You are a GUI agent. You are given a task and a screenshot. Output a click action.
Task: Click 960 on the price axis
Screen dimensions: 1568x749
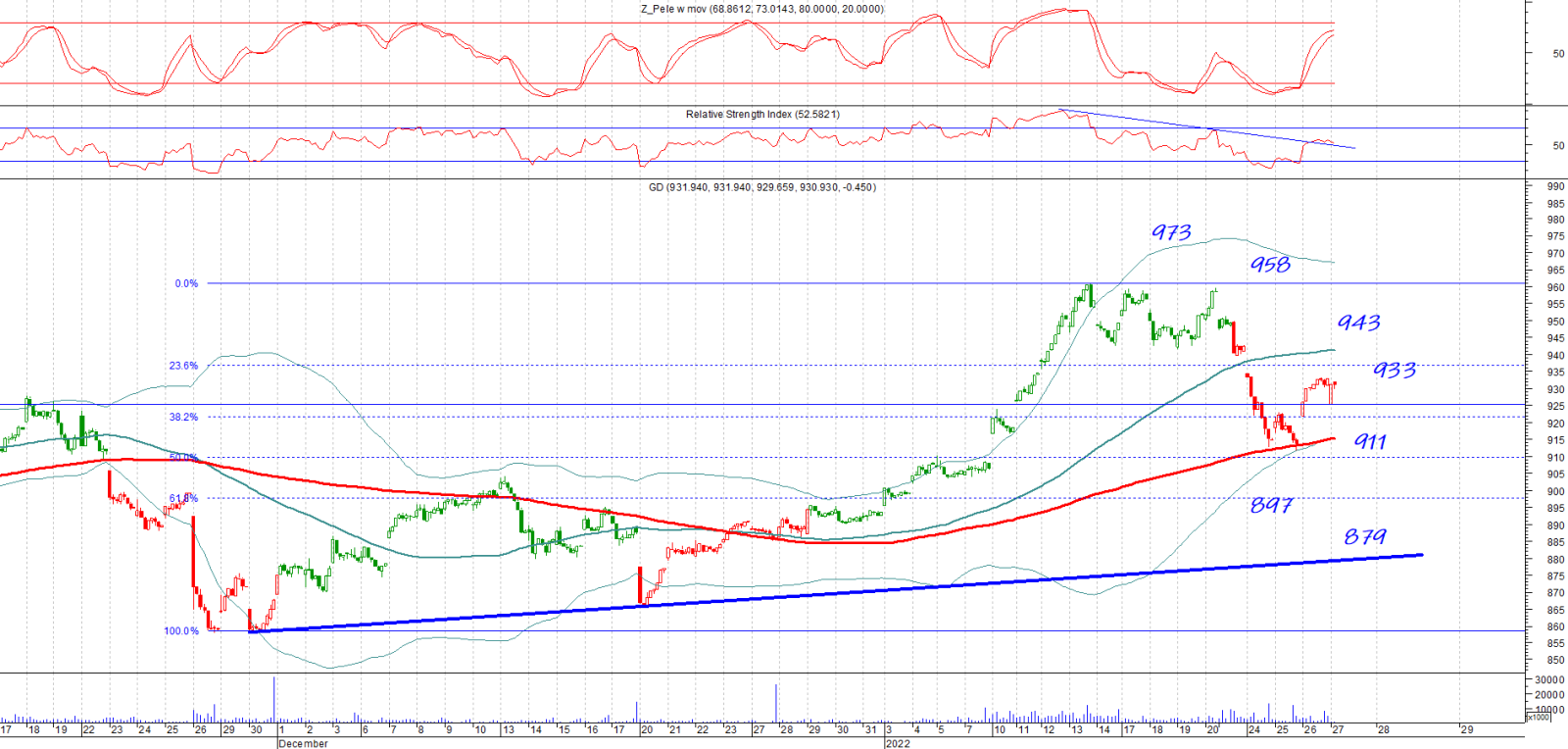pyautogui.click(x=1555, y=288)
